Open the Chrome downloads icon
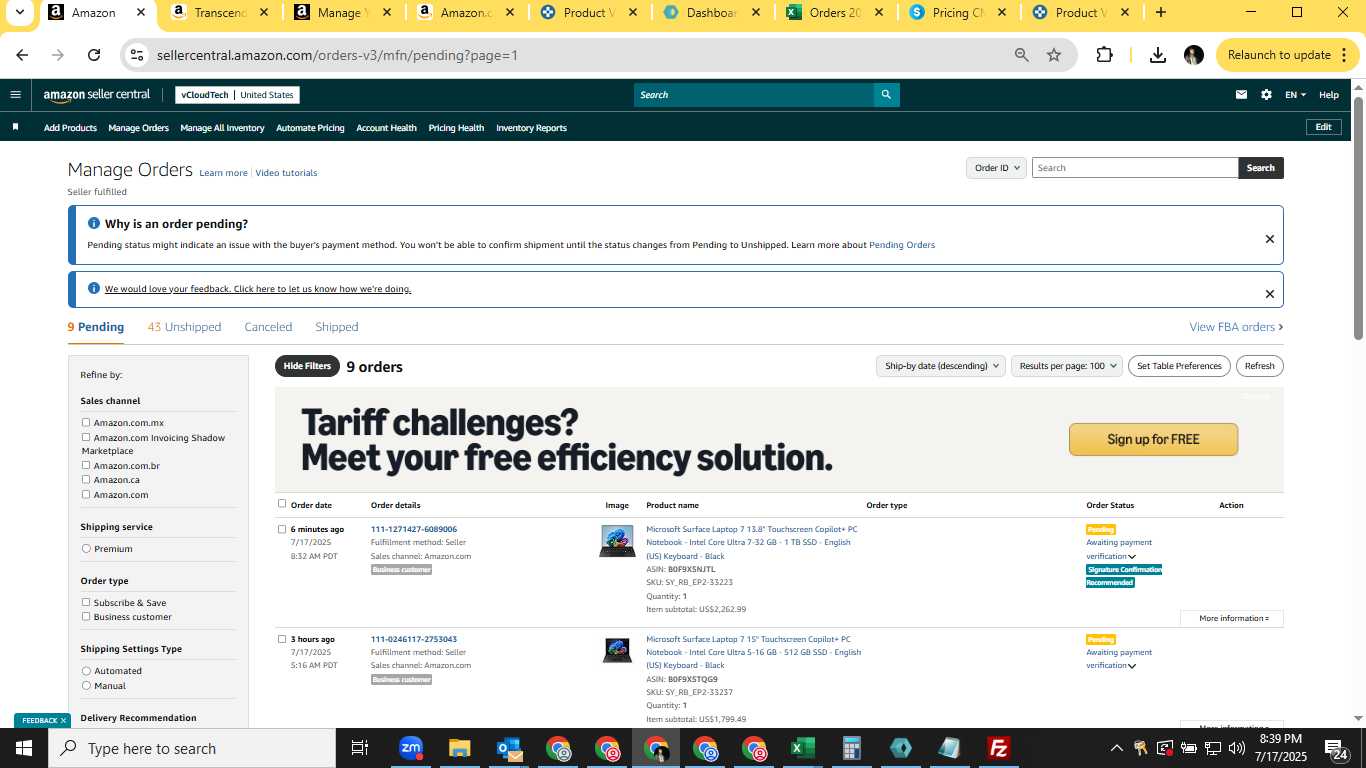 point(1158,55)
